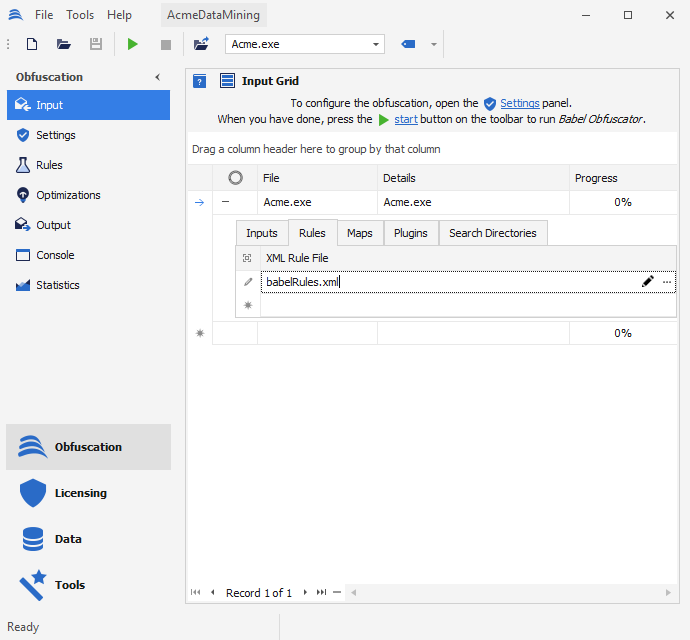The image size is (690, 640).
Task: Click the blue tag icon in toolbar
Action: click(x=408, y=44)
